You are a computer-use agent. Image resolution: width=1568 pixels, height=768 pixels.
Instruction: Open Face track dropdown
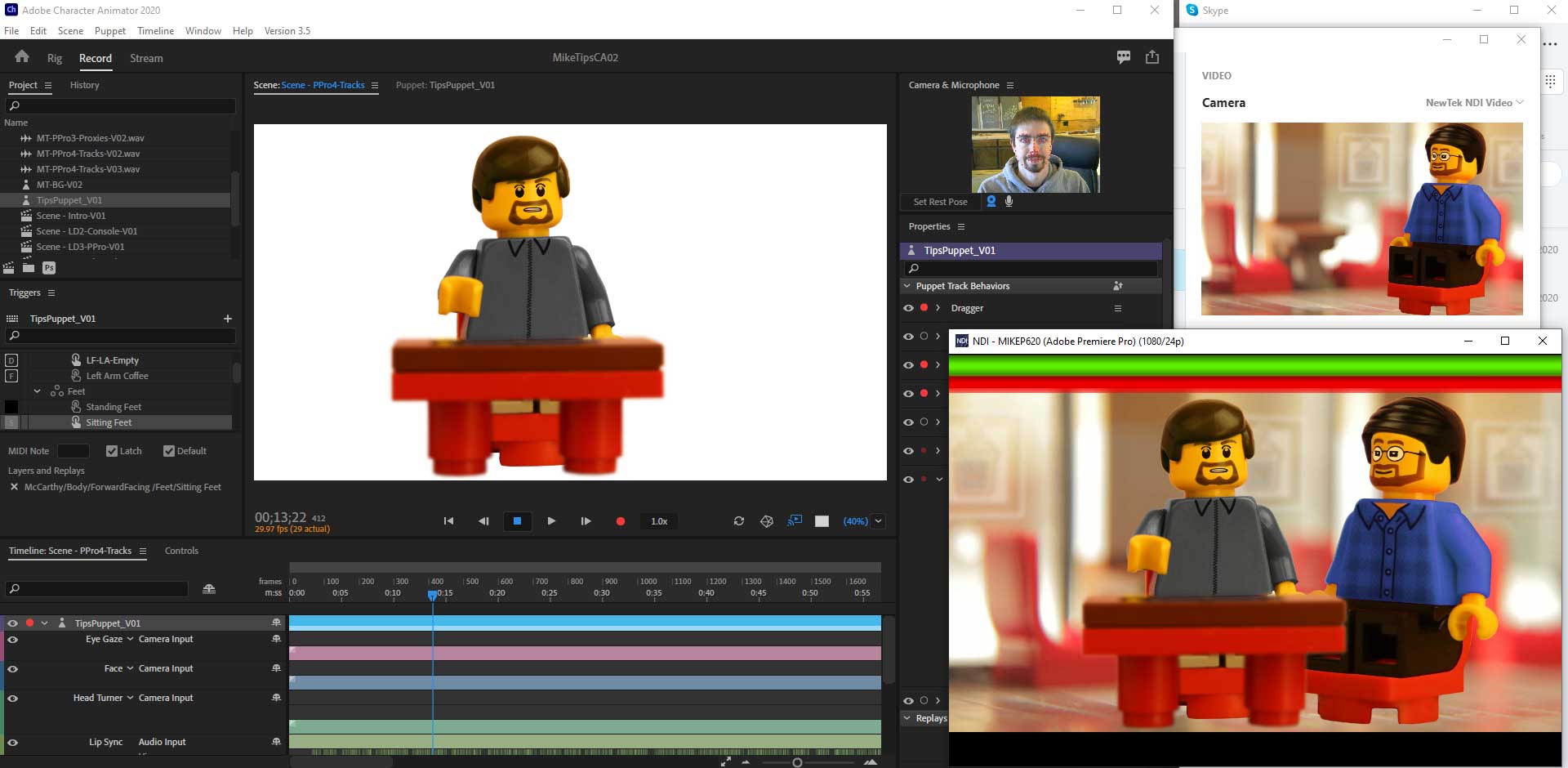point(130,668)
